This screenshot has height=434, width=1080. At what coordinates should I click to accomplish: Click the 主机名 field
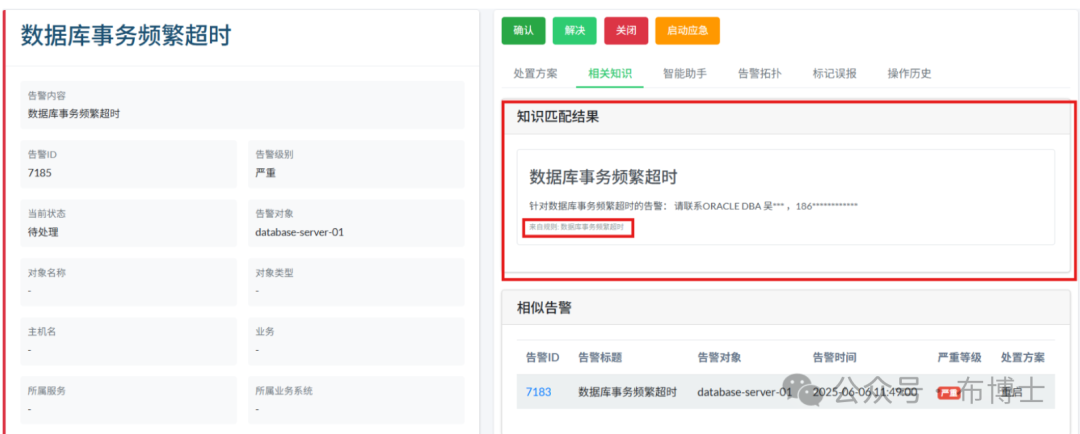pos(129,341)
